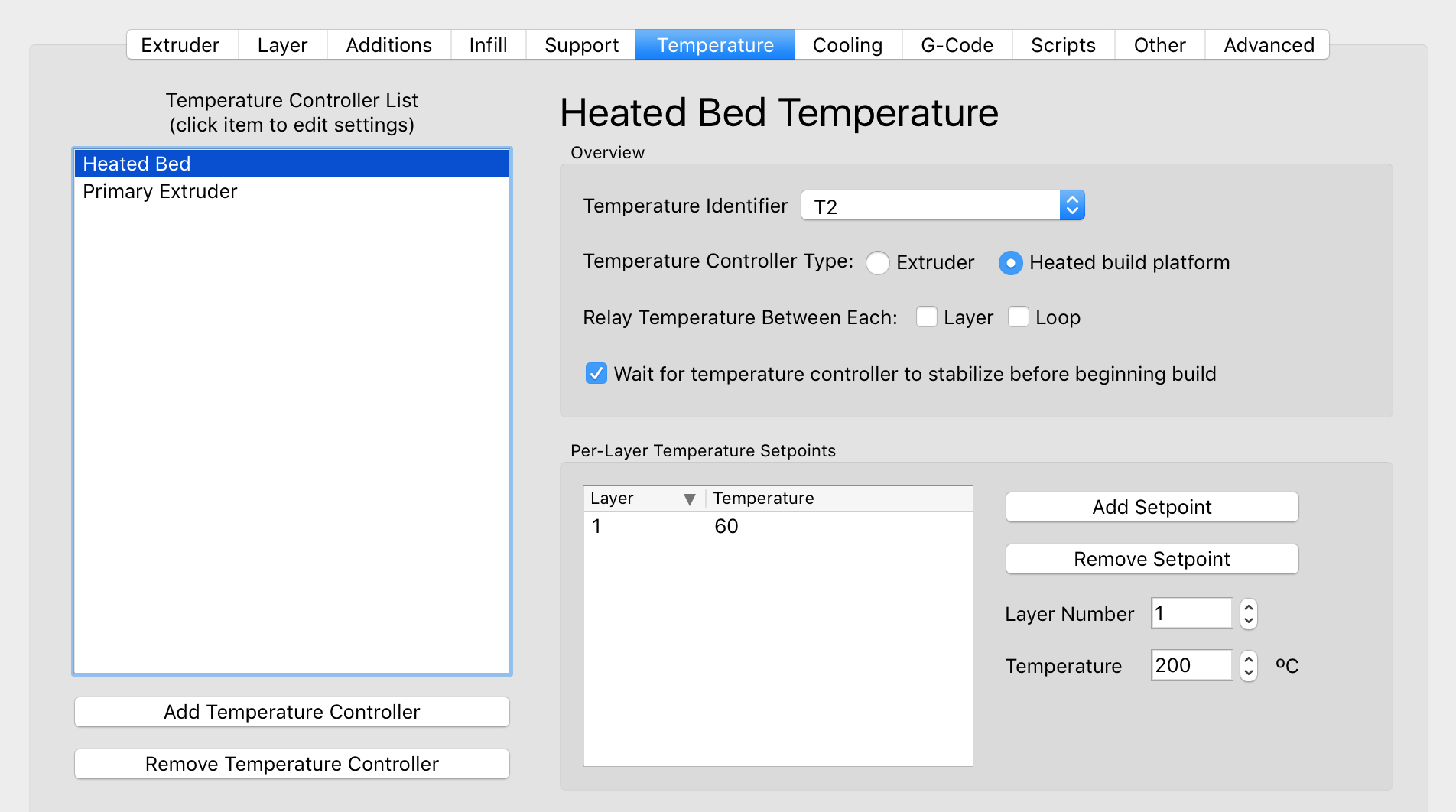The width and height of the screenshot is (1456, 812).
Task: Enable relay temperature between each Loop
Action: 1018,317
